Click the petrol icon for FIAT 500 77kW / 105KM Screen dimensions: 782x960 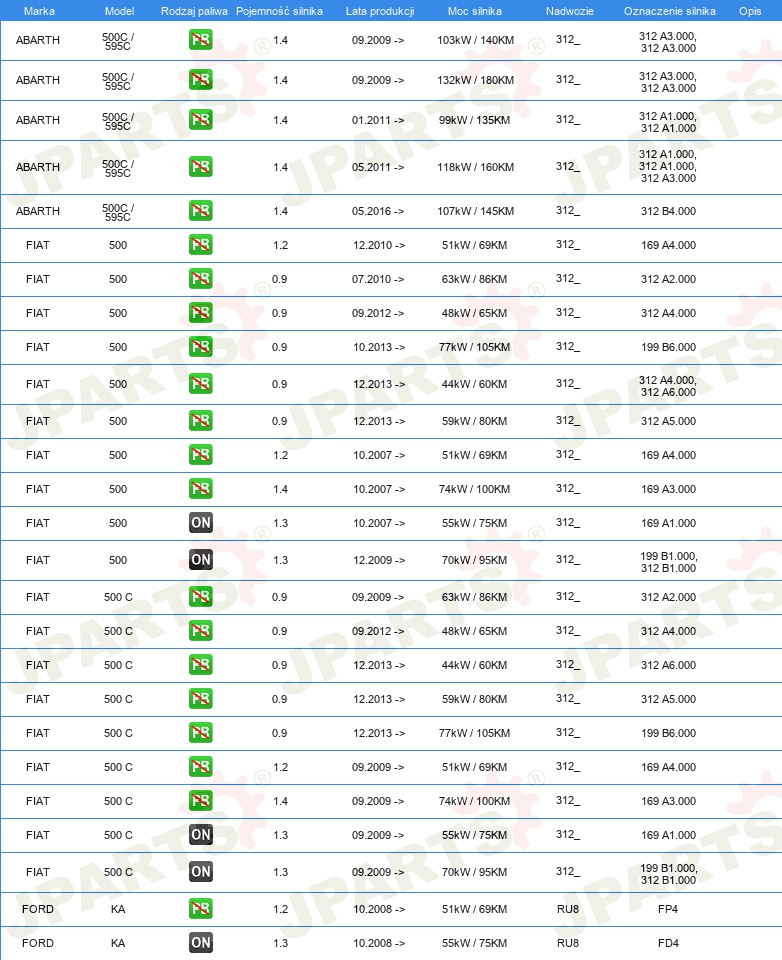201,347
